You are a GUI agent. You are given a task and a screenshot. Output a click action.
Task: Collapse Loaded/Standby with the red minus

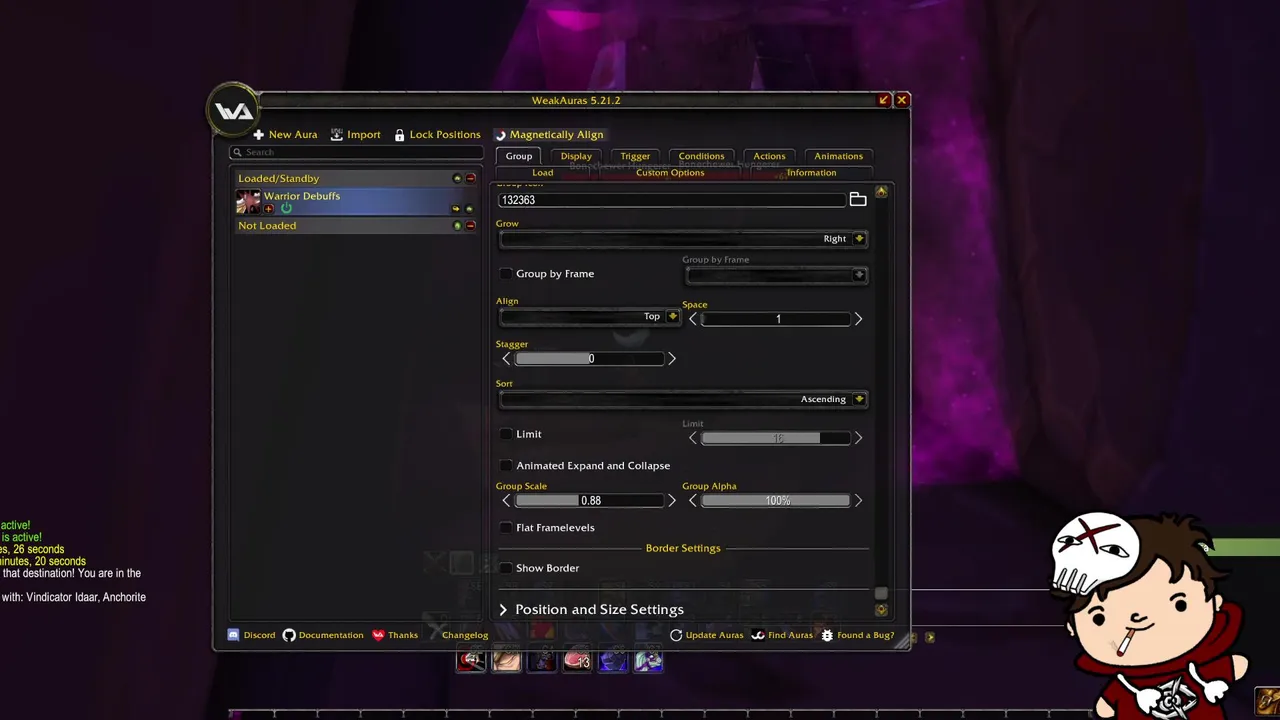click(x=471, y=178)
